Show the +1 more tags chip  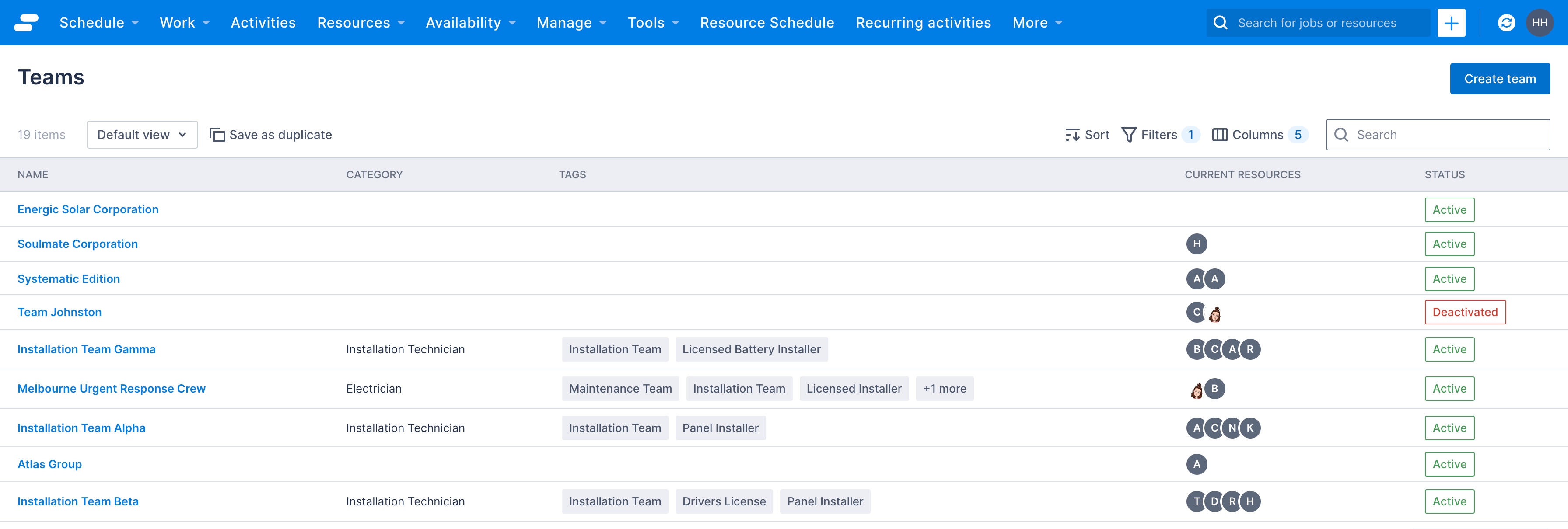pos(944,389)
